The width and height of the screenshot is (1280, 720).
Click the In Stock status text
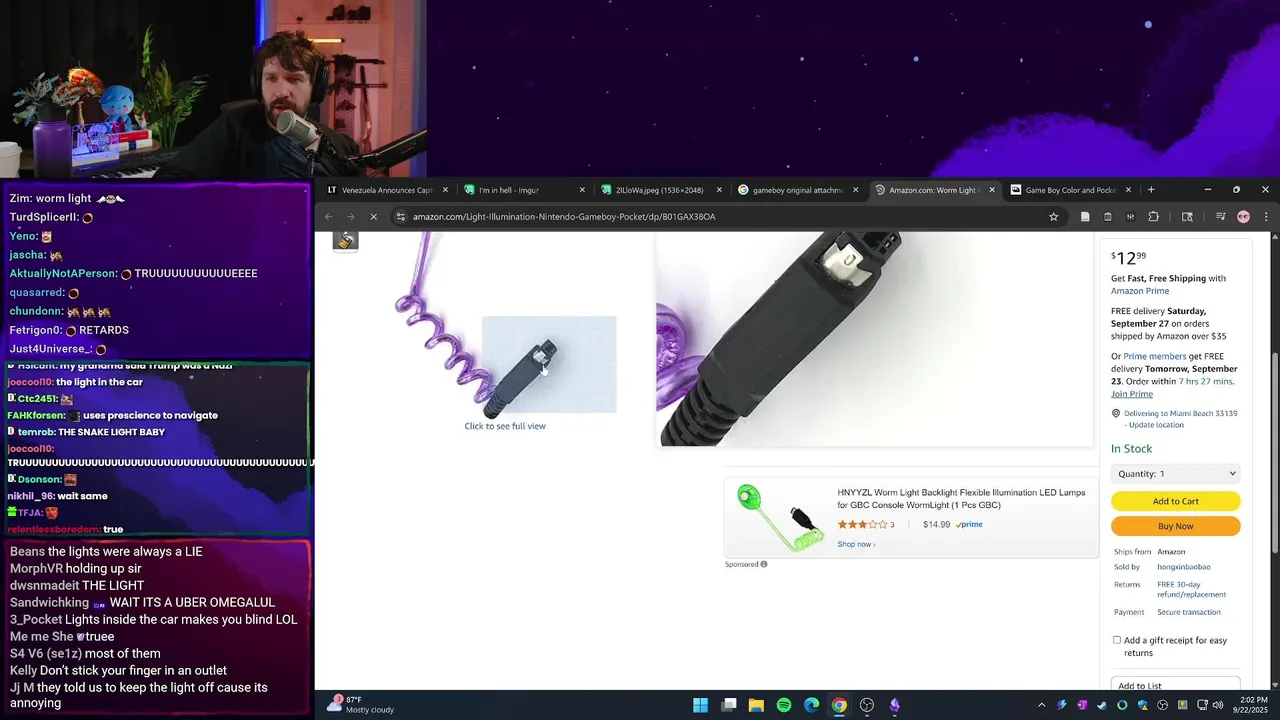click(x=1132, y=449)
